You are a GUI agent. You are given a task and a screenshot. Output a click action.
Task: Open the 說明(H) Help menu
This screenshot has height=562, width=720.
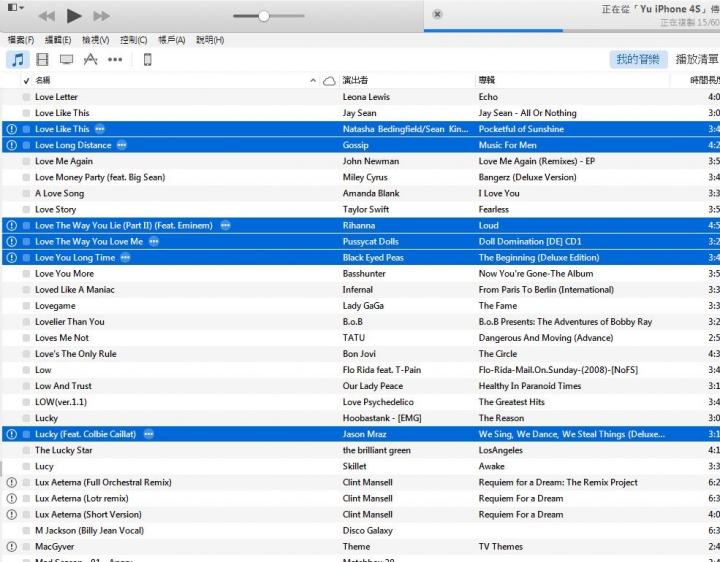click(210, 40)
